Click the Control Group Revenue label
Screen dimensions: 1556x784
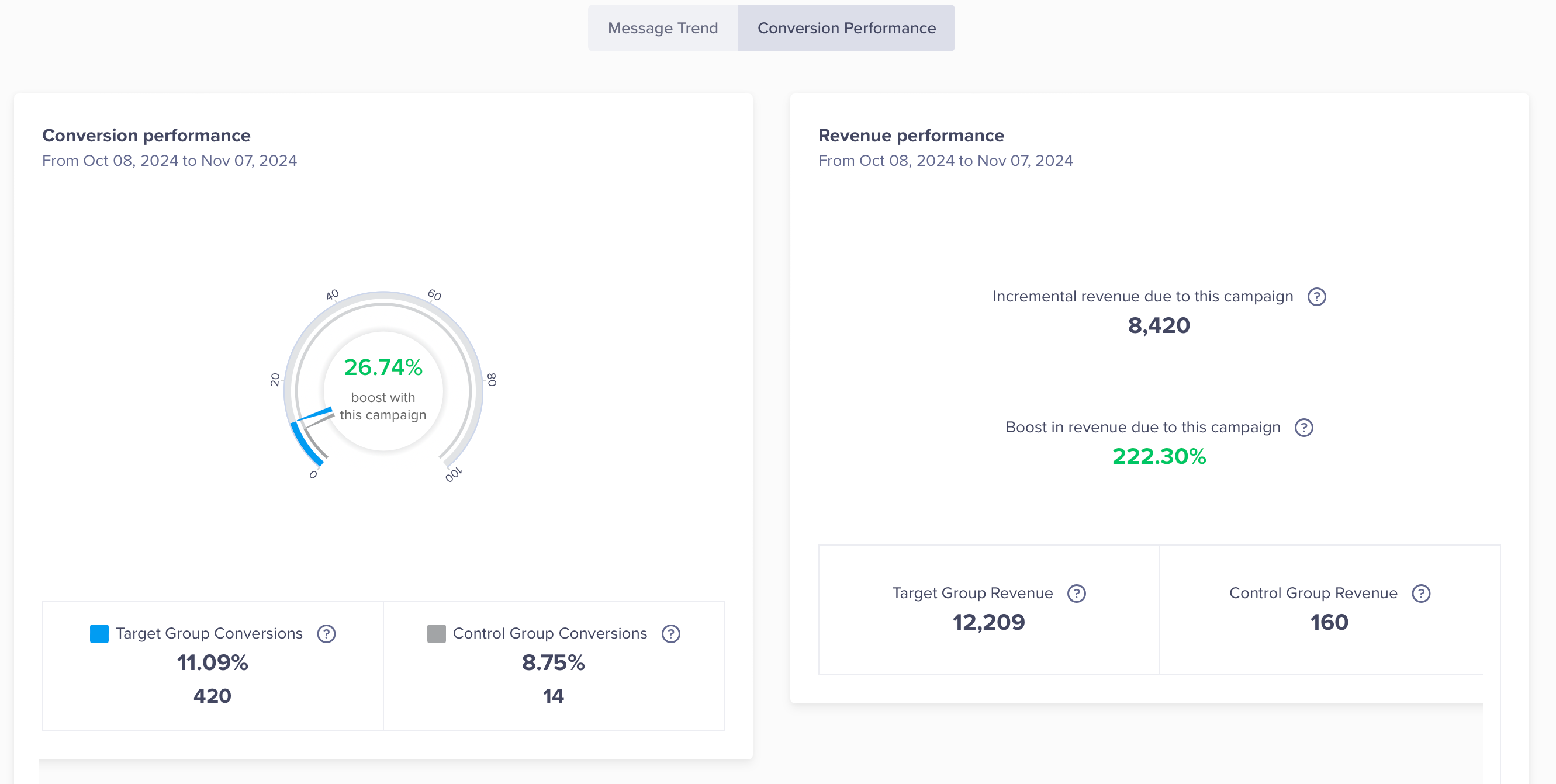[x=1313, y=594]
